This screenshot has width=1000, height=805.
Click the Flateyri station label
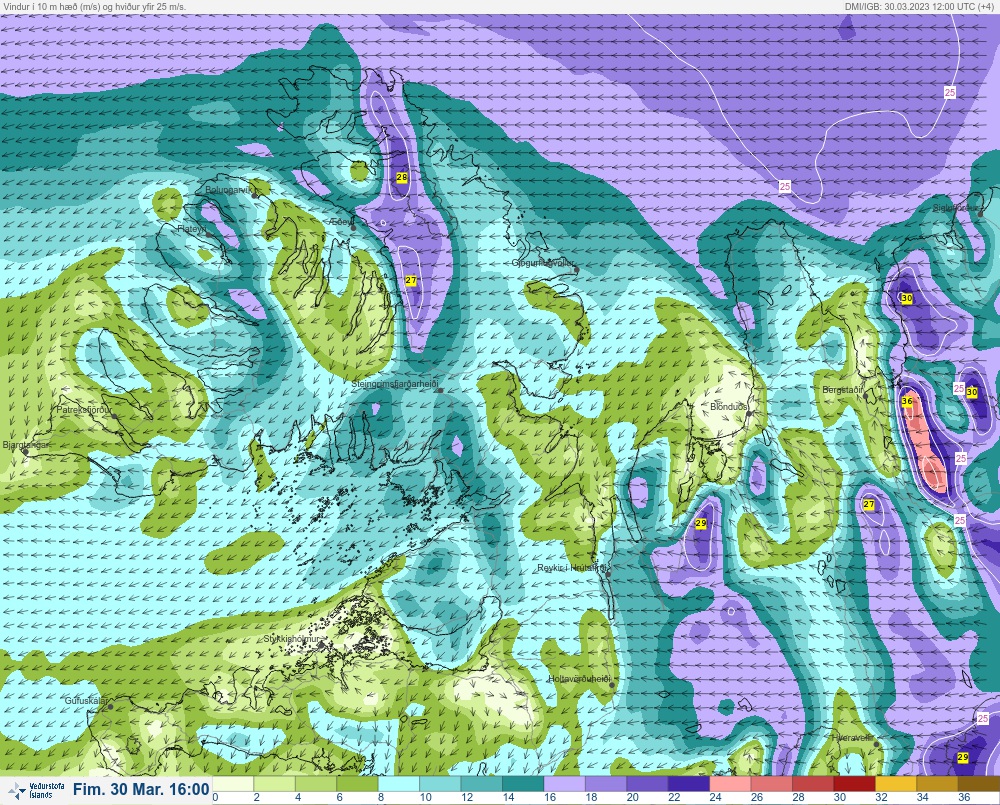coord(191,228)
